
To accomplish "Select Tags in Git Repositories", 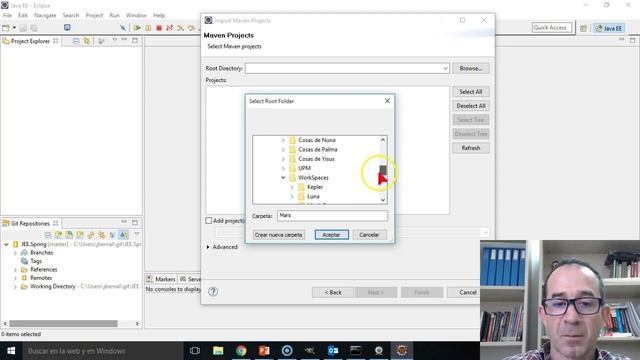I will point(36,261).
